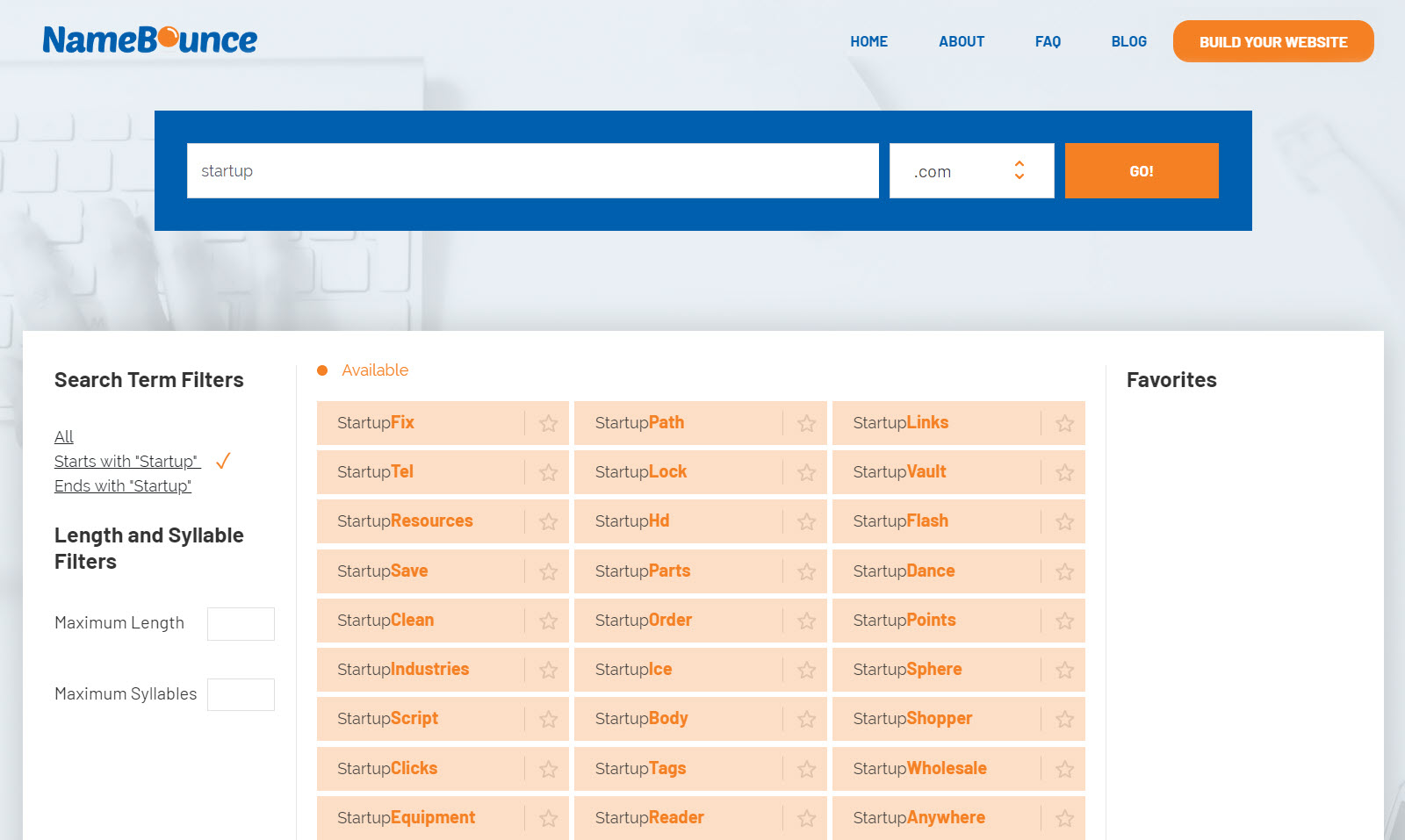The height and width of the screenshot is (840, 1405).
Task: Toggle the Starts with "Startup" filter
Action: pyautogui.click(x=127, y=462)
